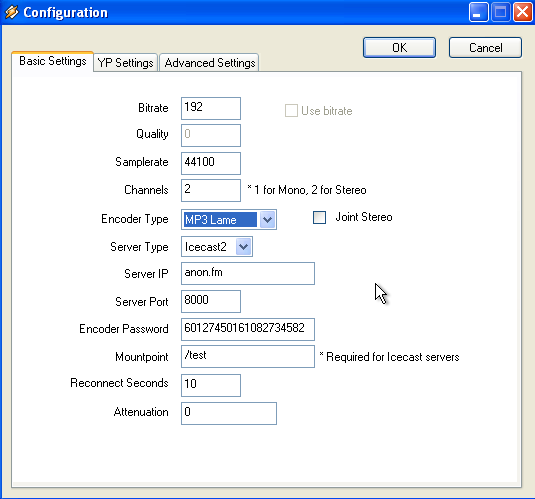Expand the Server Type dropdown
The height and width of the screenshot is (499, 535).
coord(244,246)
